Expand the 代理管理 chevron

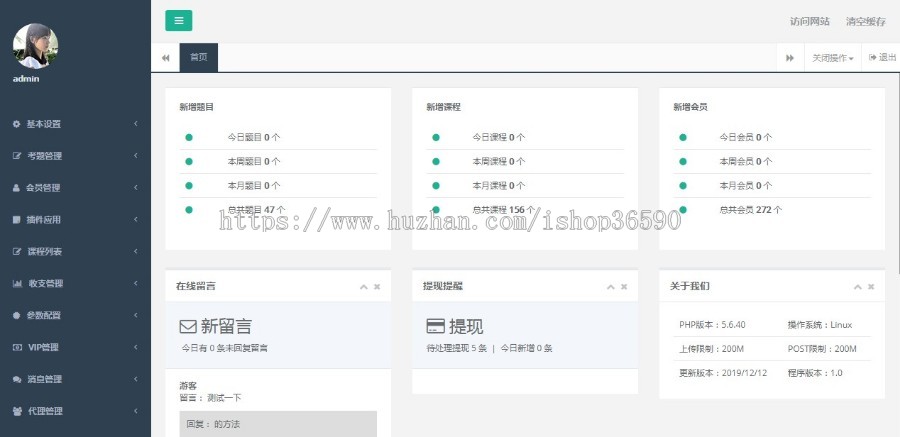tap(135, 411)
